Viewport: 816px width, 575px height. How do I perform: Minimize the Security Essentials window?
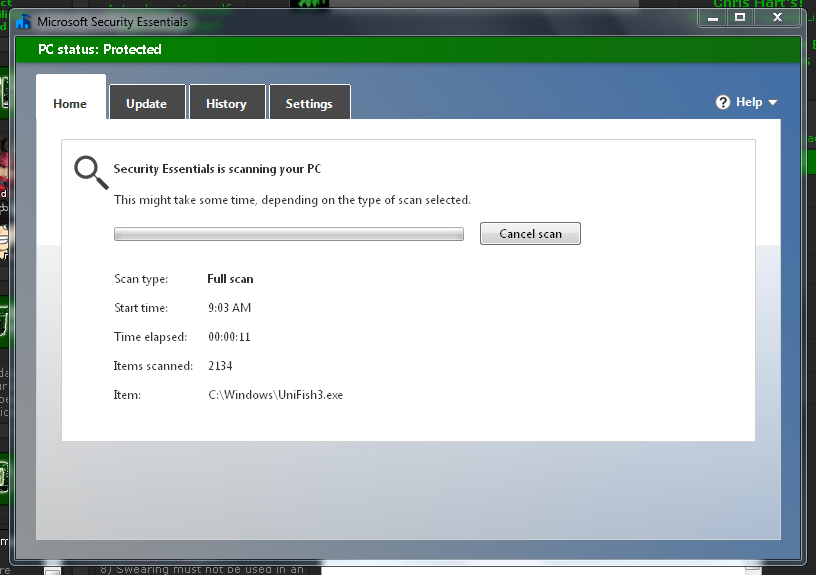tap(713, 18)
